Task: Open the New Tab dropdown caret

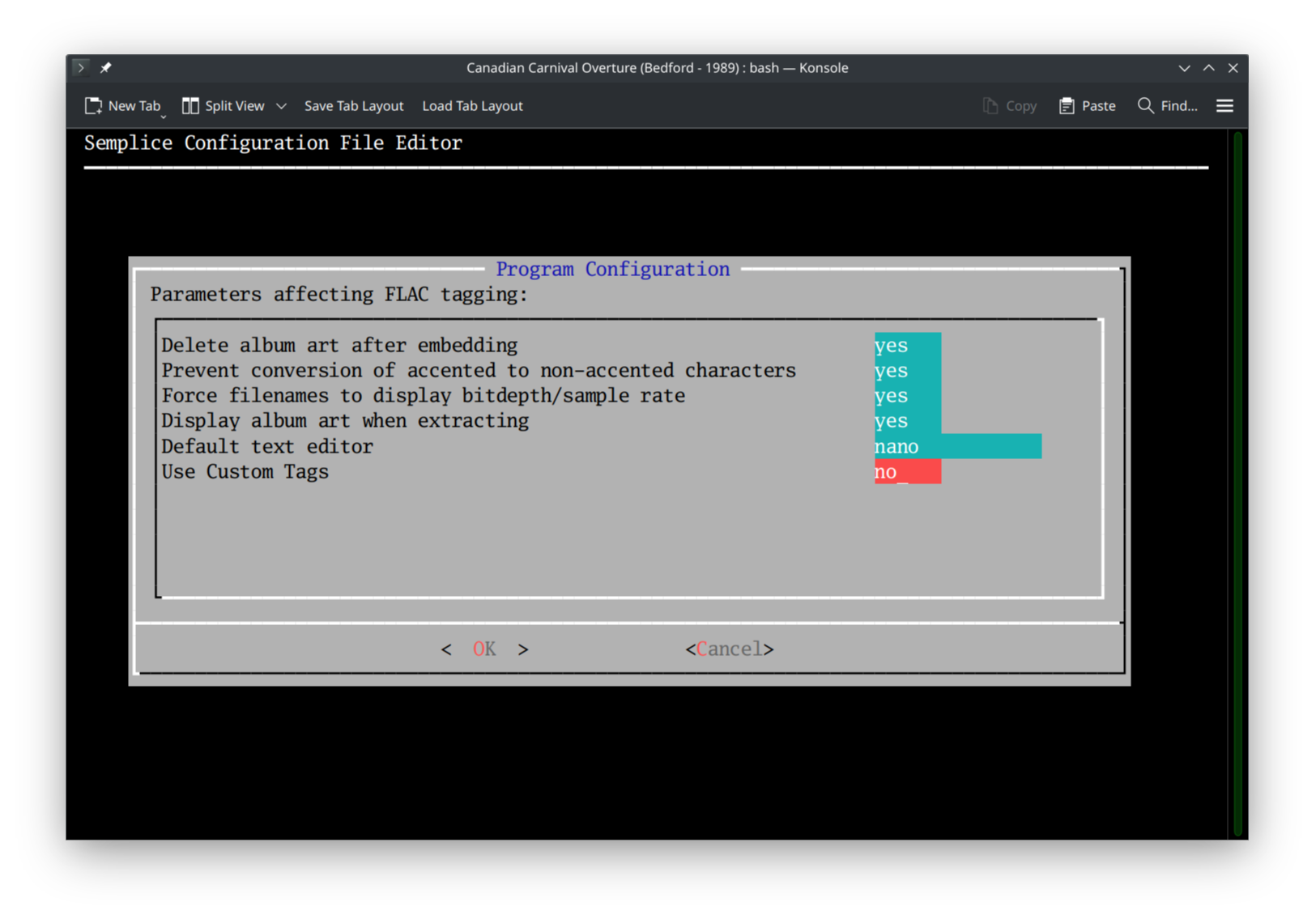Action: (162, 116)
